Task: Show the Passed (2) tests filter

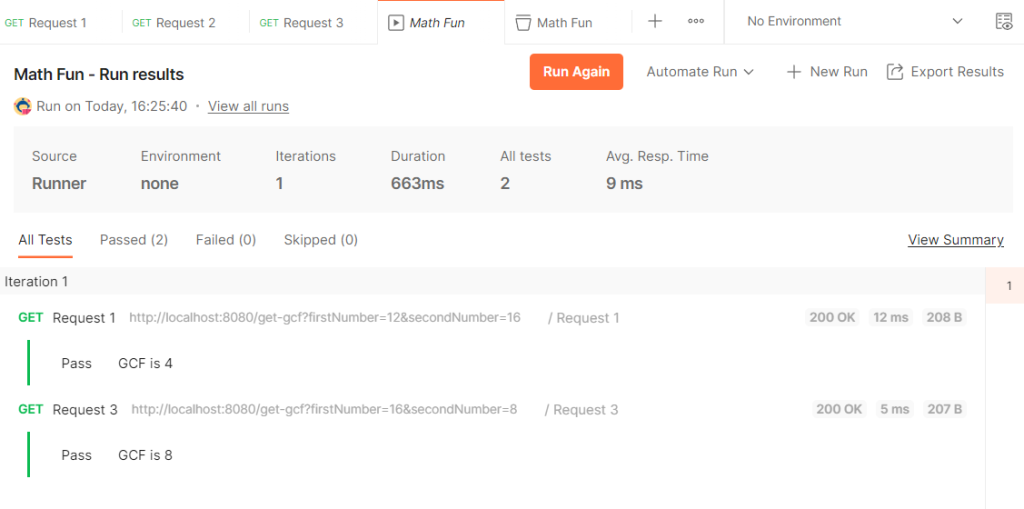Action: [x=133, y=240]
